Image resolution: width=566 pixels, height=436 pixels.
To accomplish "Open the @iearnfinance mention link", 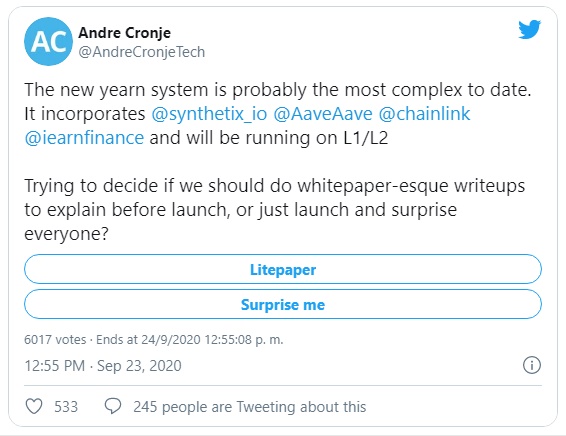I will coord(84,138).
